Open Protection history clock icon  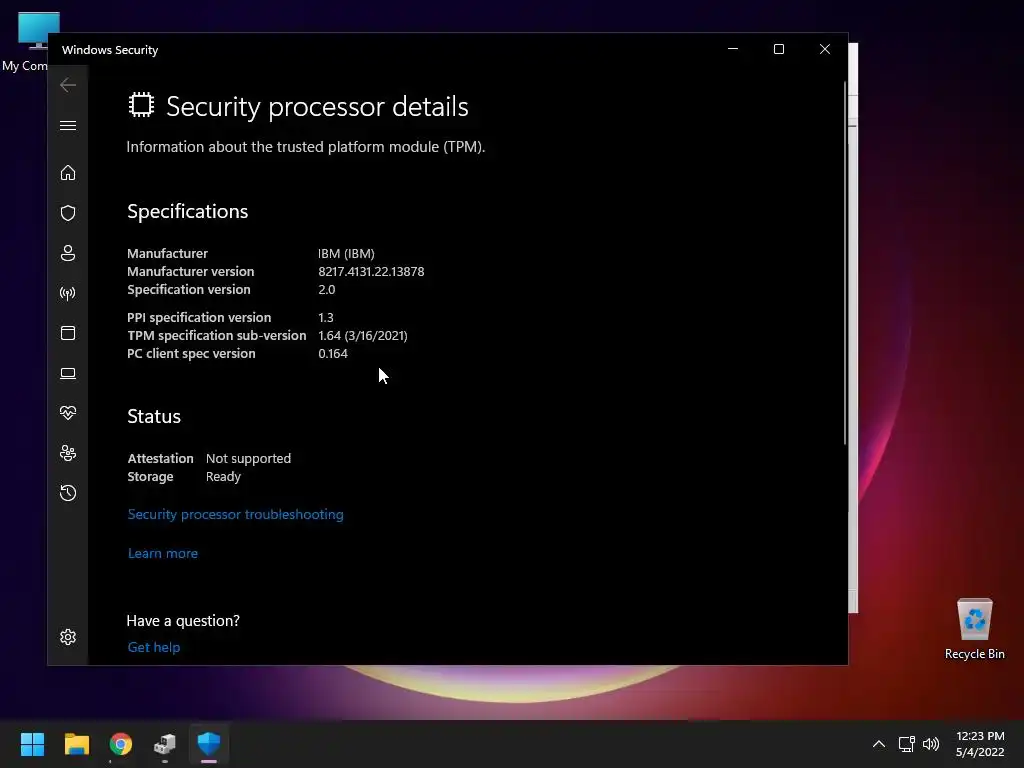pos(68,492)
